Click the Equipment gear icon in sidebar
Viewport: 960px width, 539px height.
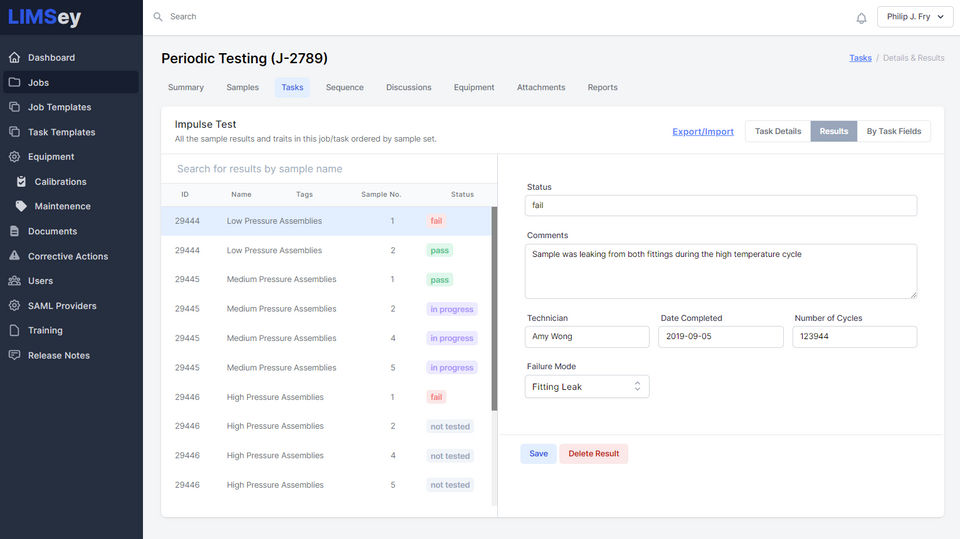tap(14, 157)
